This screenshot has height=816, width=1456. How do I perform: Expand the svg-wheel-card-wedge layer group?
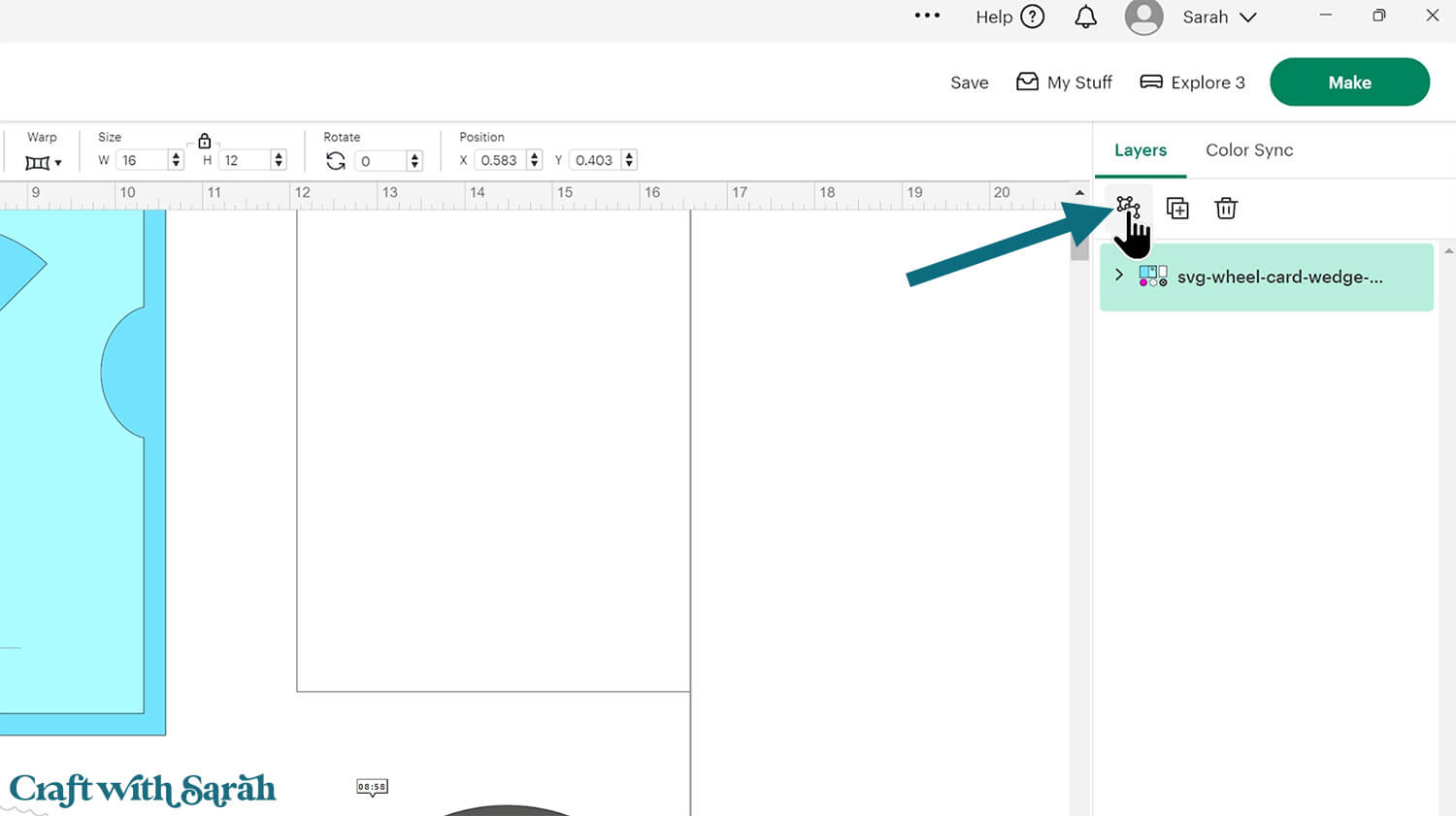point(1119,276)
